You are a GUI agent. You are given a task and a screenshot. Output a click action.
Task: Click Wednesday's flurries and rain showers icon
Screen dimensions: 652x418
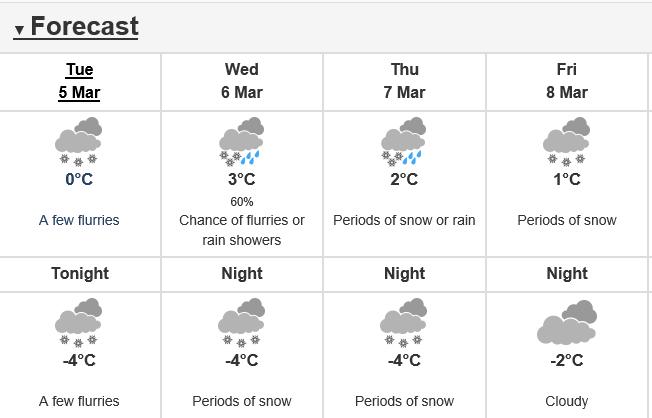pos(241,141)
